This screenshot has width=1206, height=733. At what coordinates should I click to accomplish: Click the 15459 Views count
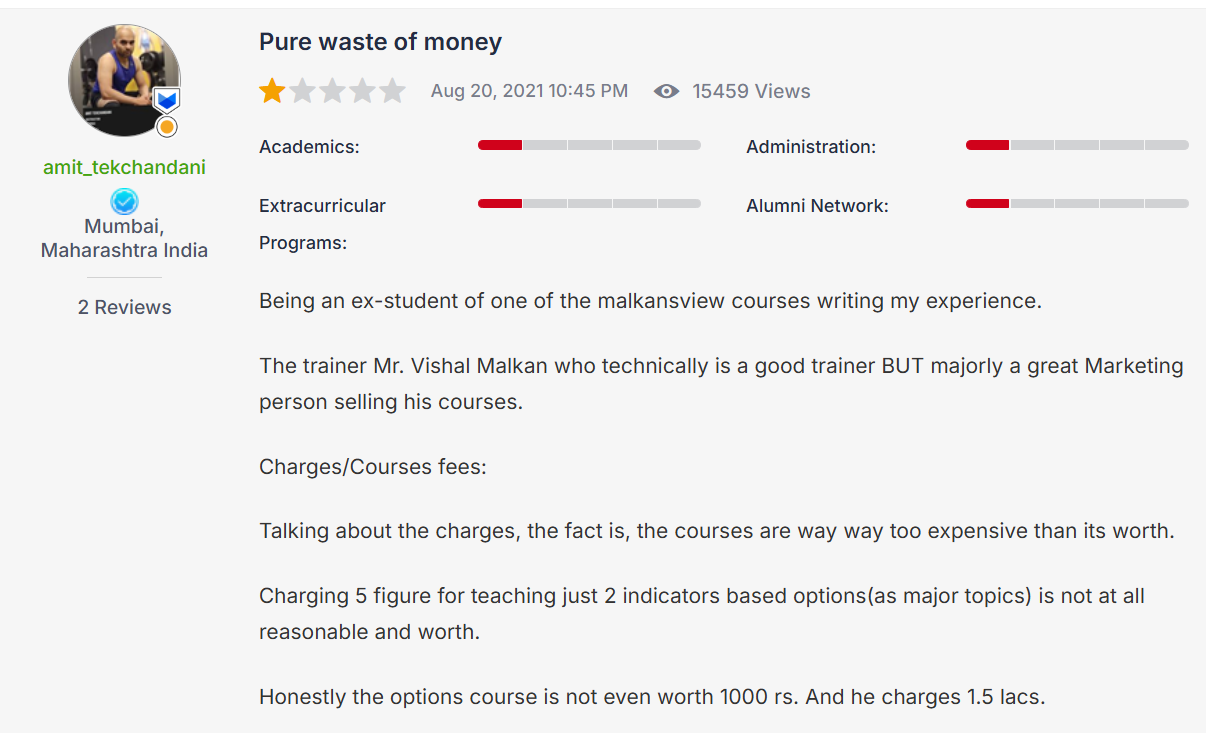(x=750, y=90)
